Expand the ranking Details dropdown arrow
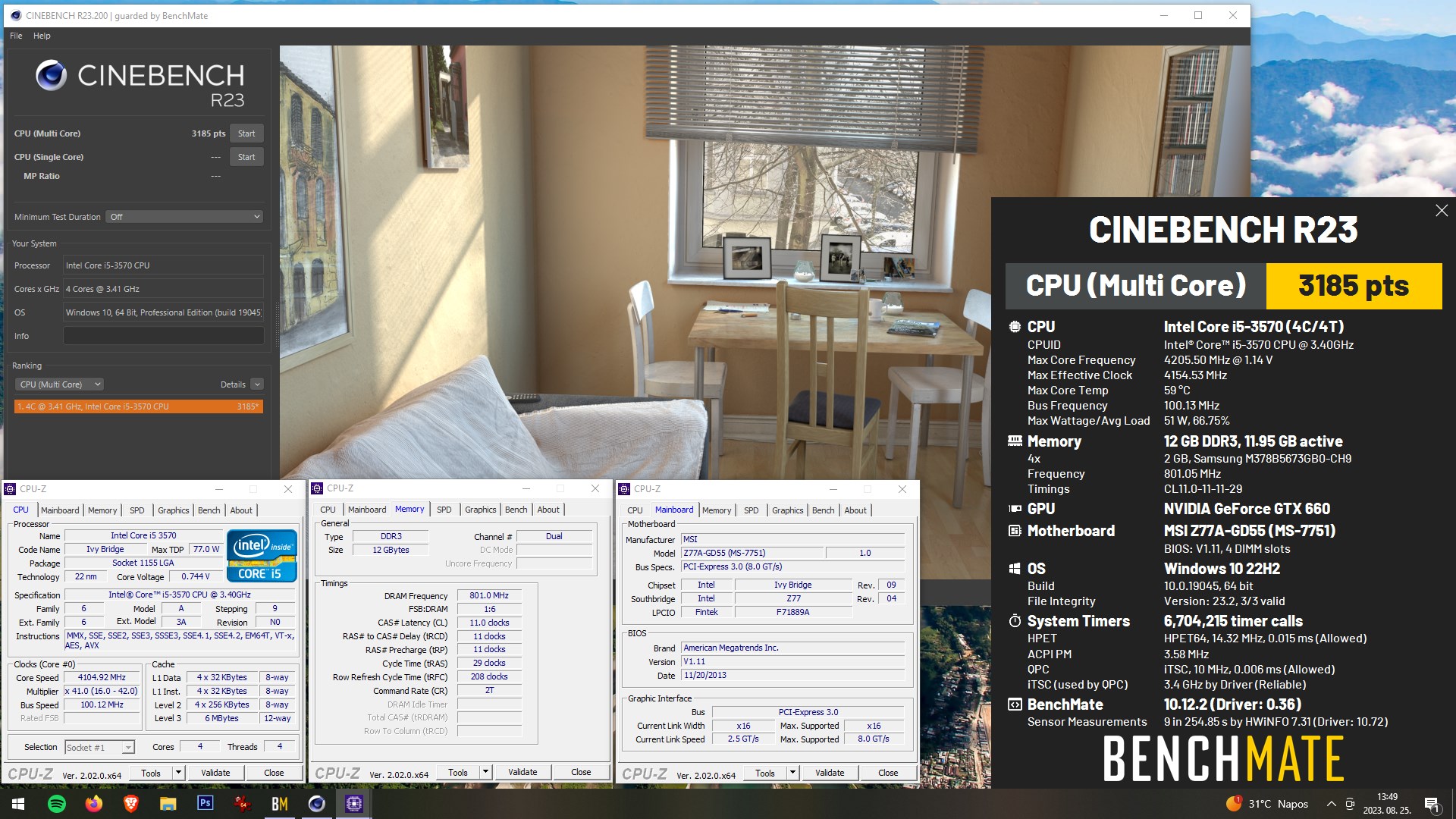Screen dimensions: 1456x819 click(x=257, y=384)
